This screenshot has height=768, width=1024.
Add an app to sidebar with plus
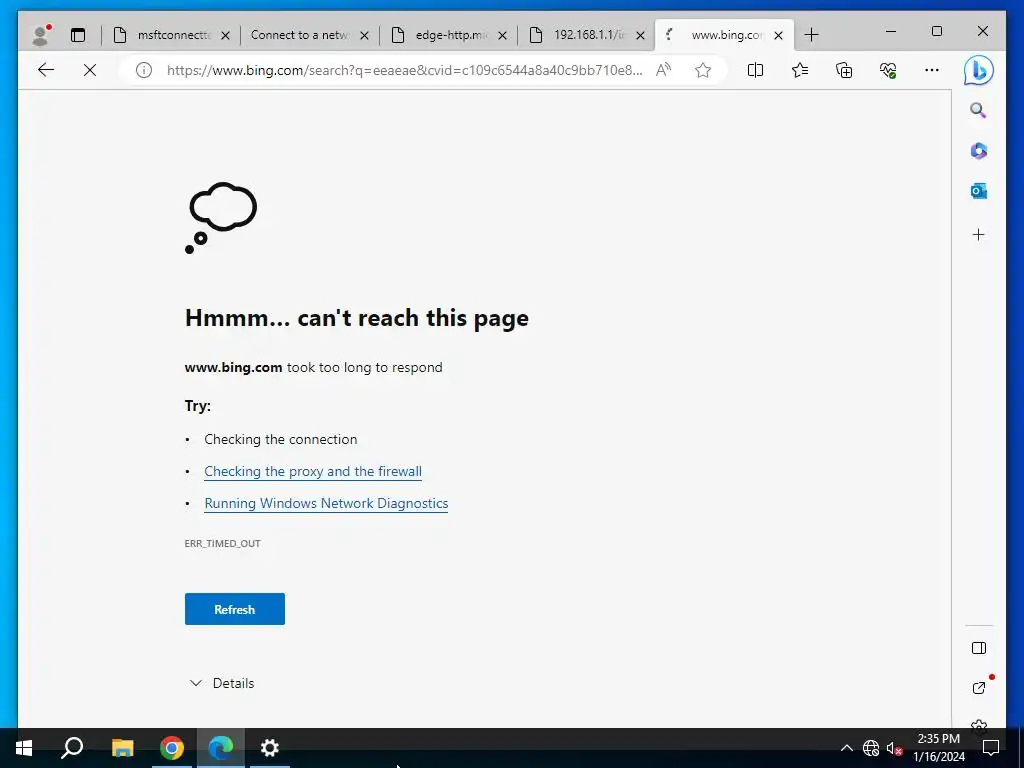tap(978, 234)
